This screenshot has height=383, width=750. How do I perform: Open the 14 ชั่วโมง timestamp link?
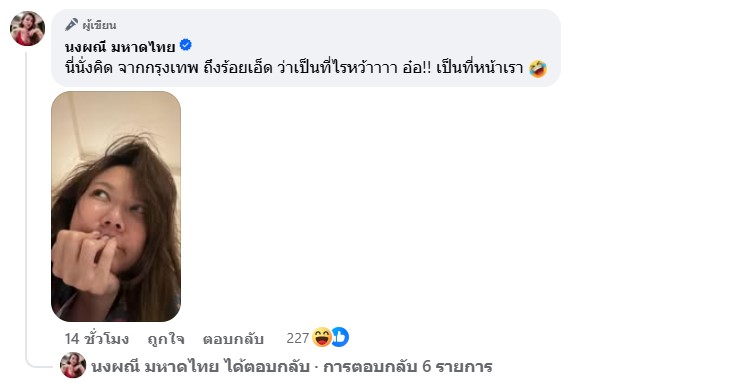(x=97, y=339)
